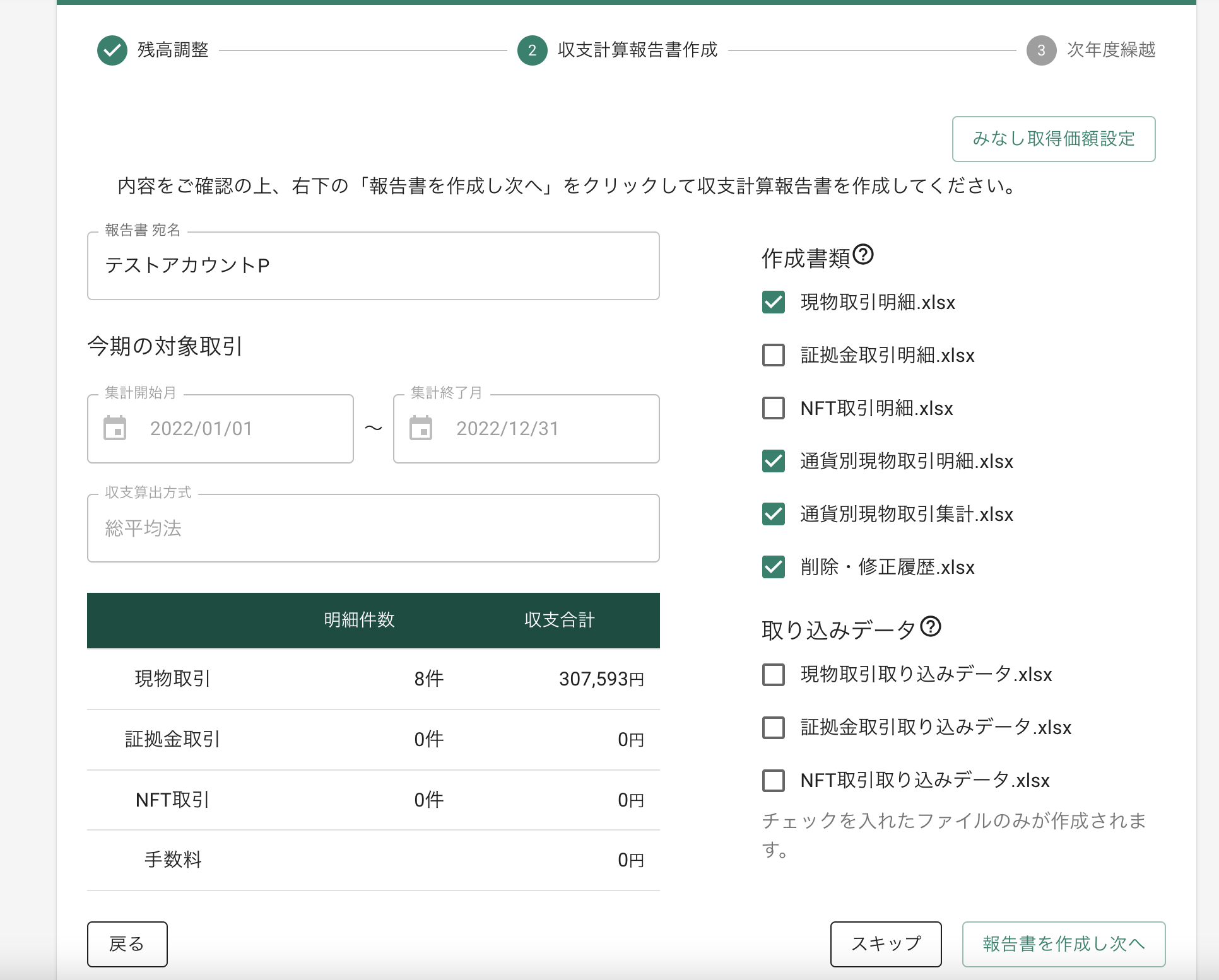Image resolution: width=1219 pixels, height=980 pixels.
Task: Enable 現物取引取り込みデータ.xlsx checkbox
Action: (773, 675)
